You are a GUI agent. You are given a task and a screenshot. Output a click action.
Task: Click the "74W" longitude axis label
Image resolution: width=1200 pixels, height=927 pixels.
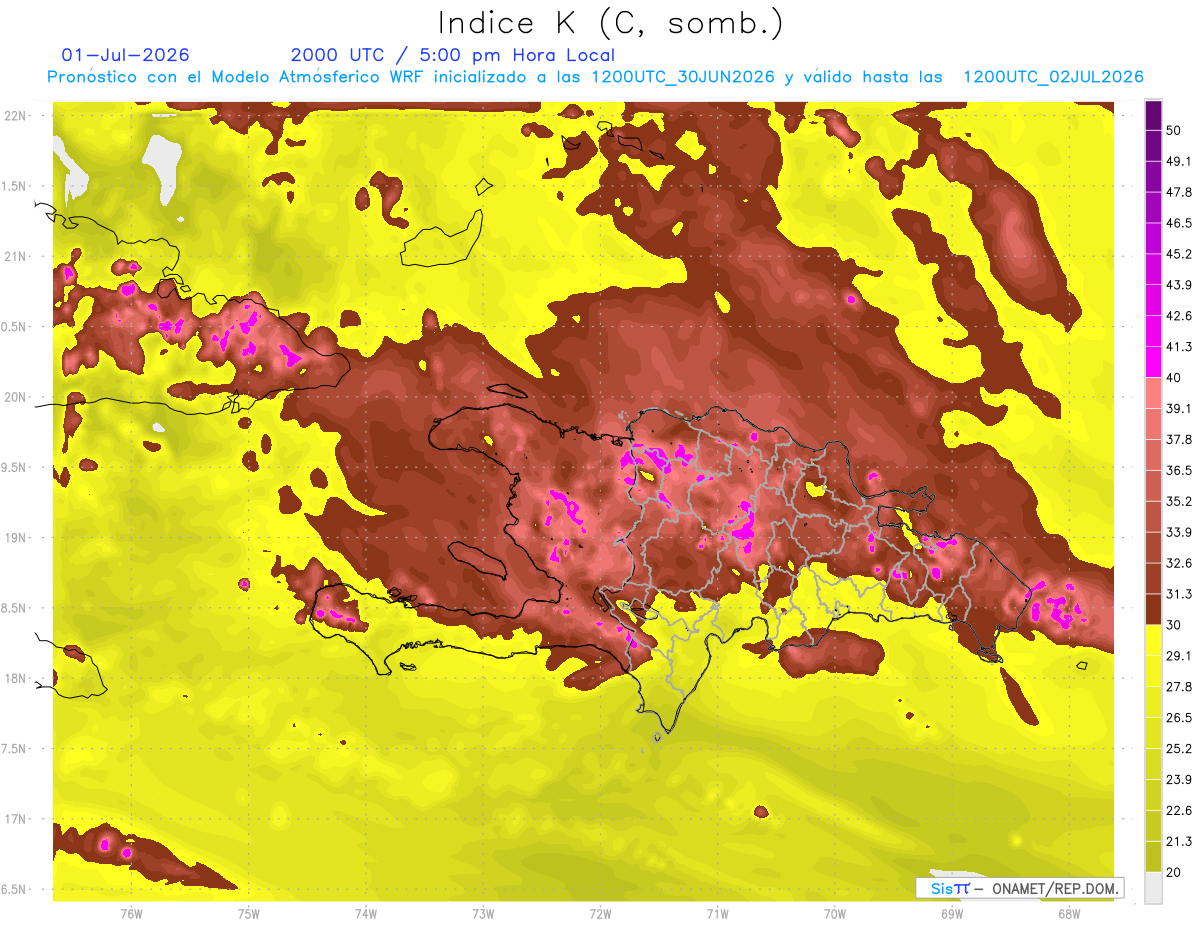tap(366, 913)
